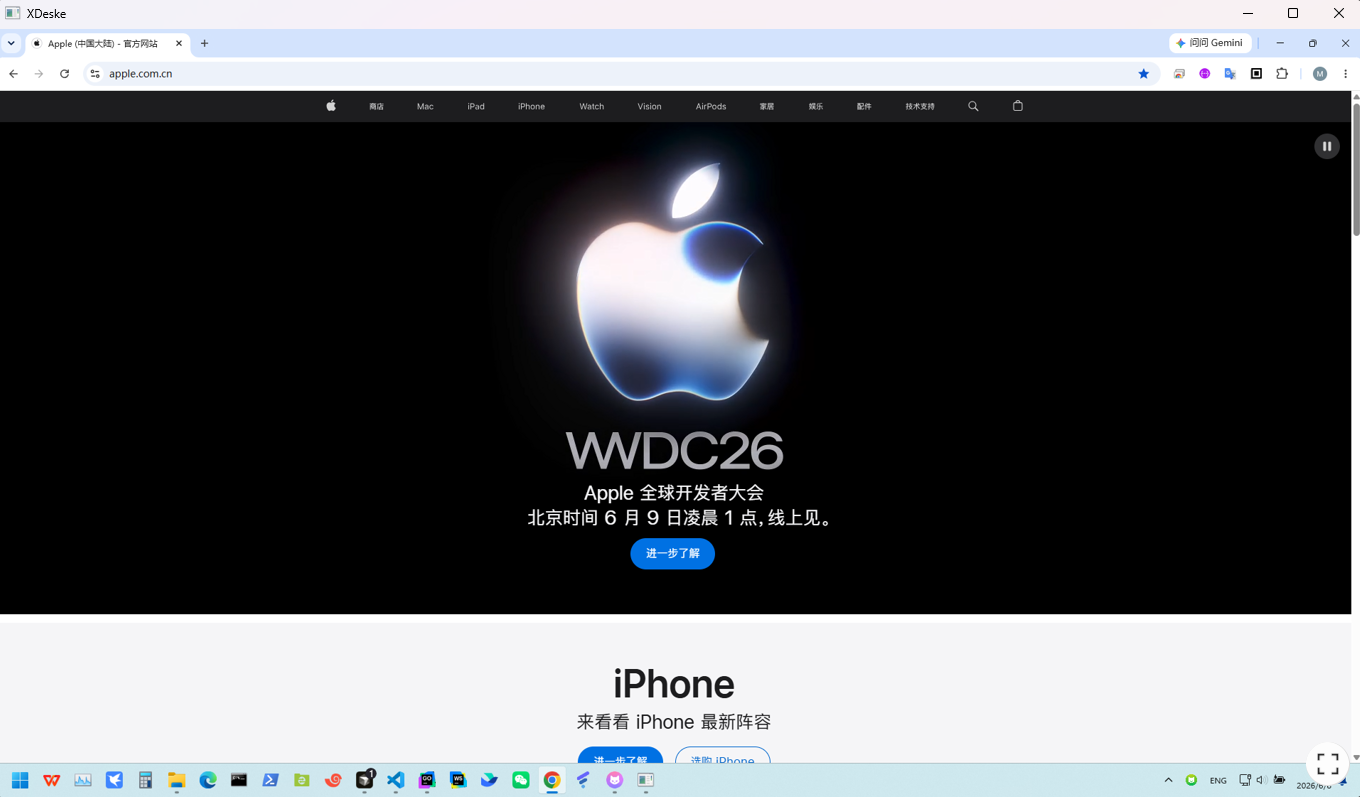Open the search magnifier in Apple navigation
The image size is (1360, 797).
coord(973,106)
